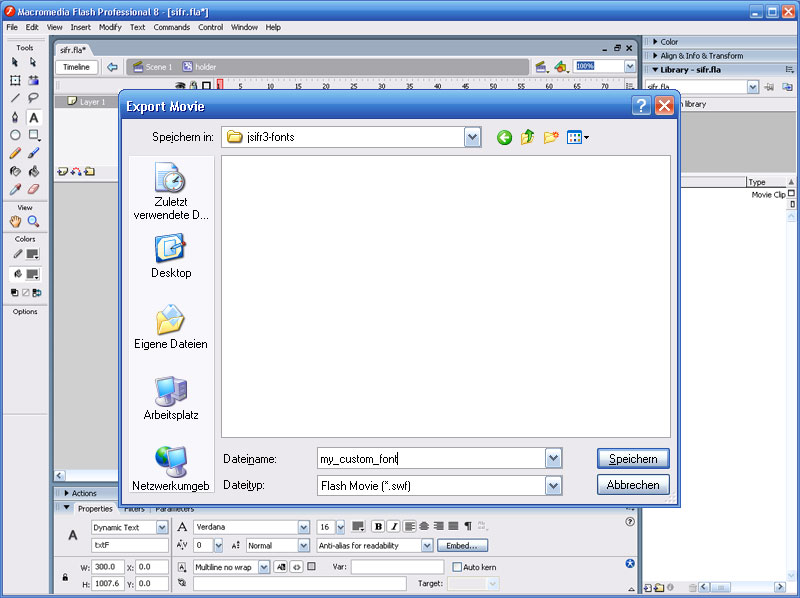Open Eigene Dateien location
Image resolution: width=800 pixels, height=598 pixels.
tap(171, 327)
